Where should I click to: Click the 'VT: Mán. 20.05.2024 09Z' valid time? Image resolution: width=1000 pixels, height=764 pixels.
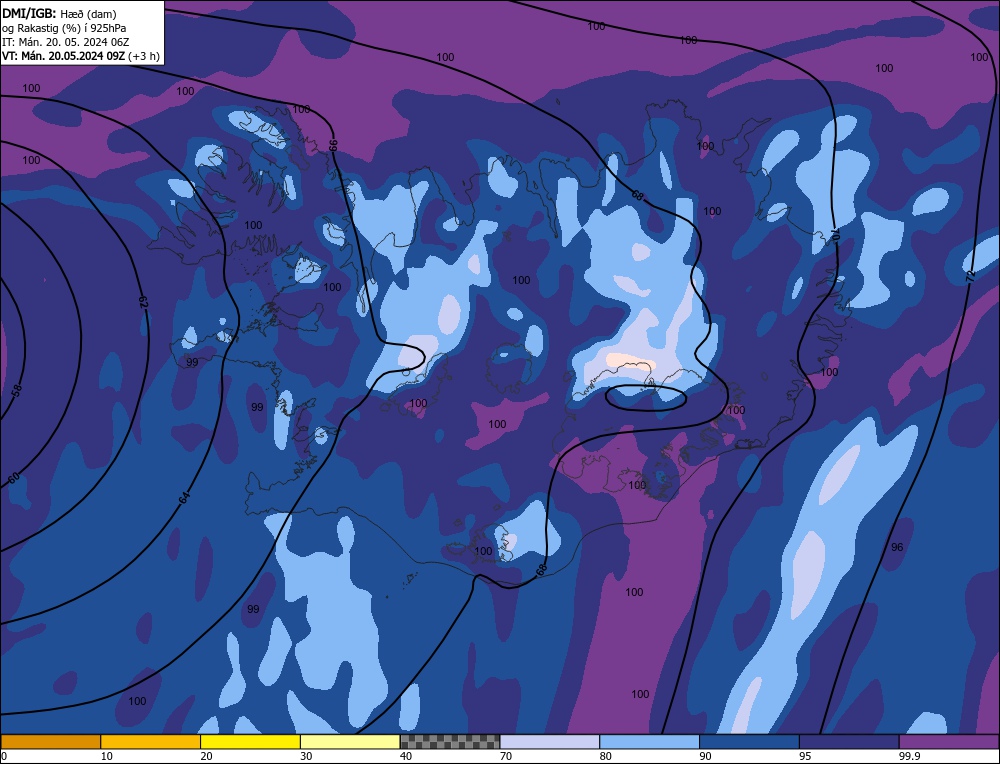(63, 56)
